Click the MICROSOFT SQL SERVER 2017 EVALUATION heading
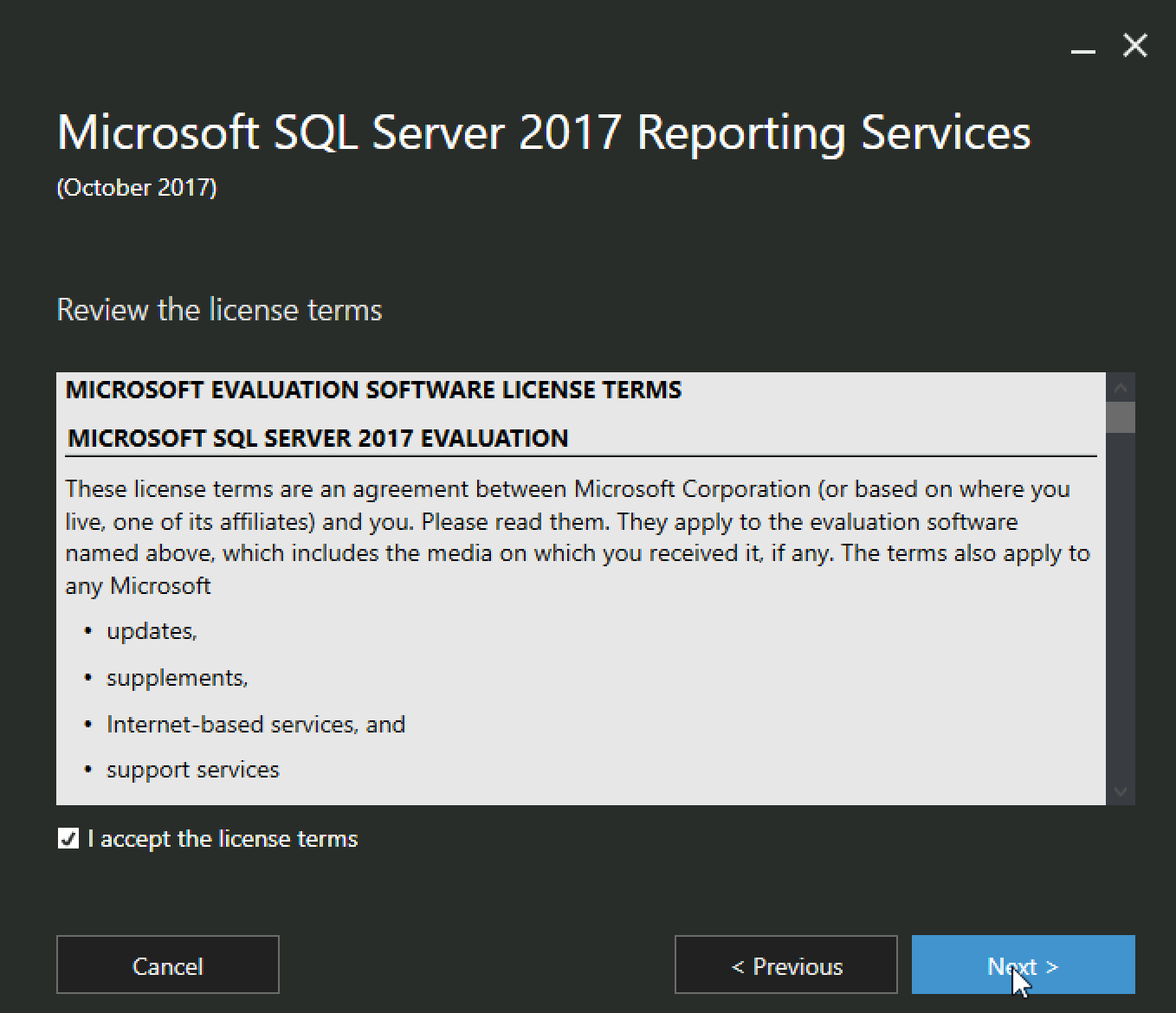Image resolution: width=1176 pixels, height=1013 pixels. pos(318,438)
